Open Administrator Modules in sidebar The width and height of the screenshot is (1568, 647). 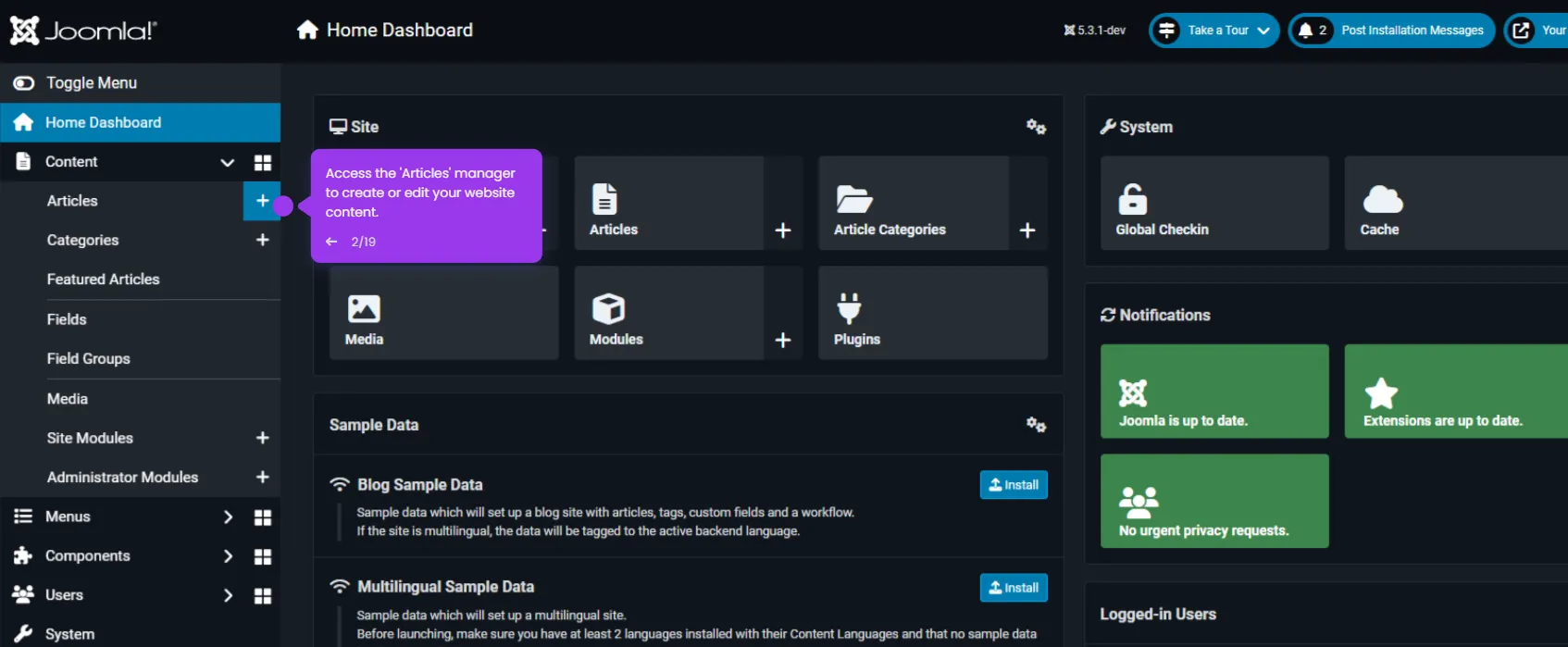(x=122, y=477)
